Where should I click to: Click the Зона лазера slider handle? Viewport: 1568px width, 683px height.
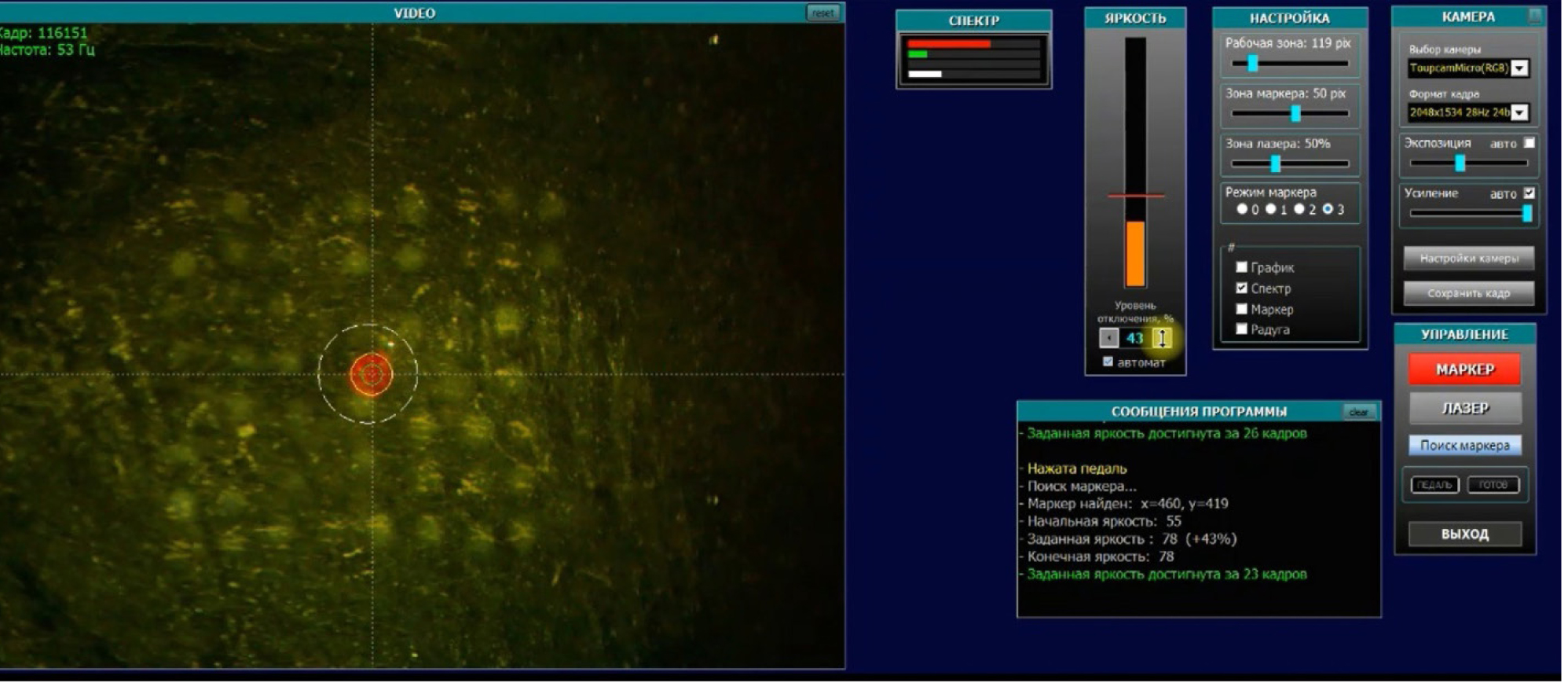(1275, 163)
